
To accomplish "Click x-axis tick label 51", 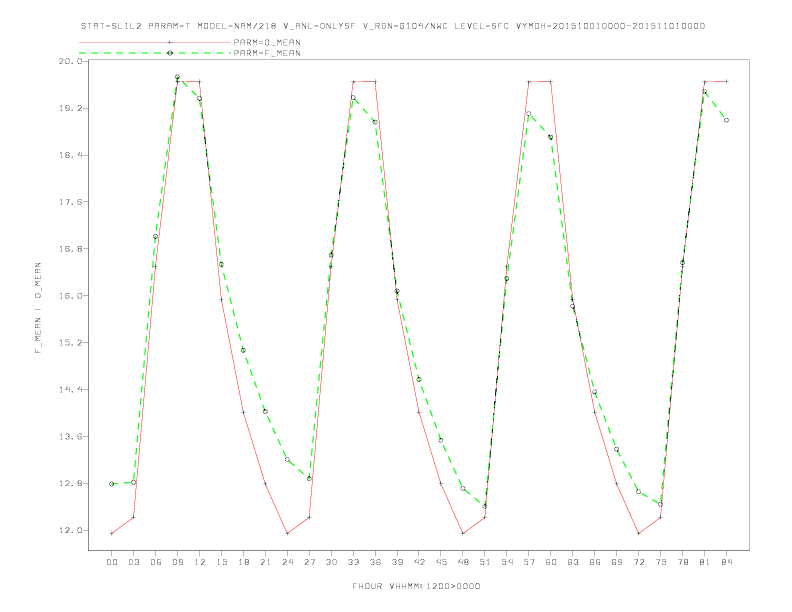I will pos(485,562).
